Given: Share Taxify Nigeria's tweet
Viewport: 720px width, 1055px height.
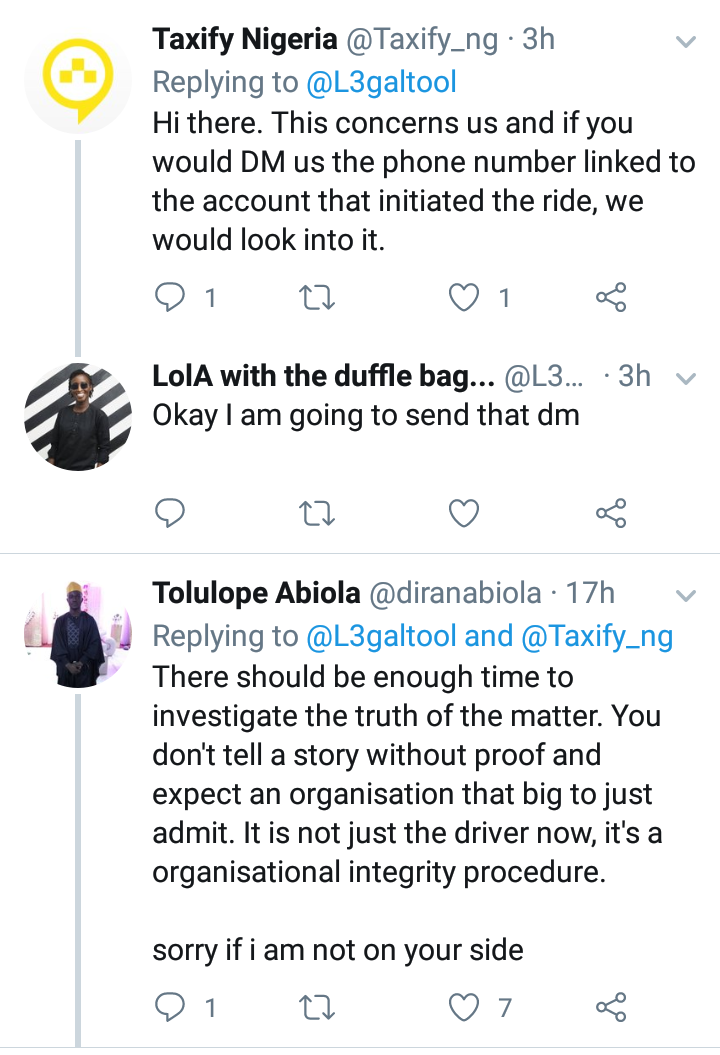Looking at the screenshot, I should pyautogui.click(x=610, y=297).
